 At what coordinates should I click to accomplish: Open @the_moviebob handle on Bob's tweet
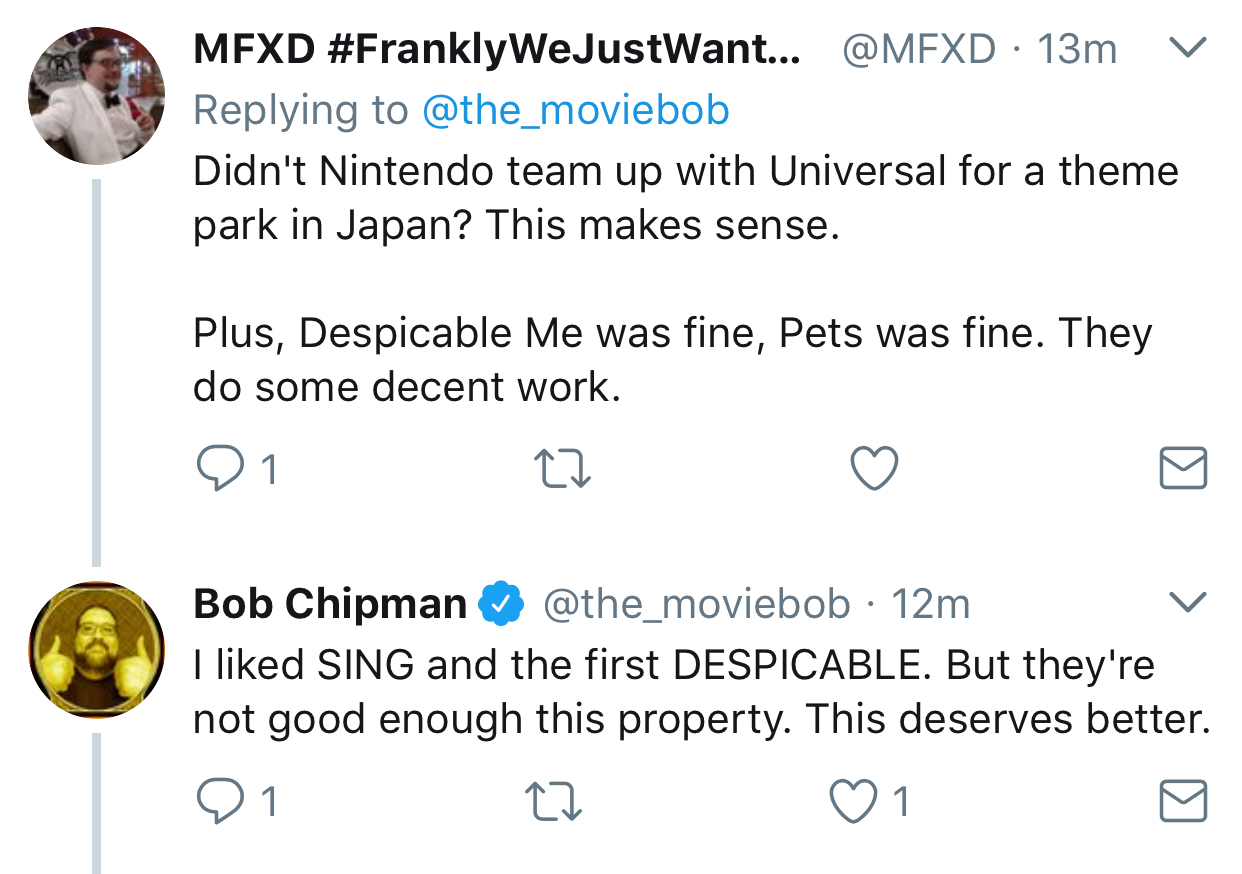(696, 604)
